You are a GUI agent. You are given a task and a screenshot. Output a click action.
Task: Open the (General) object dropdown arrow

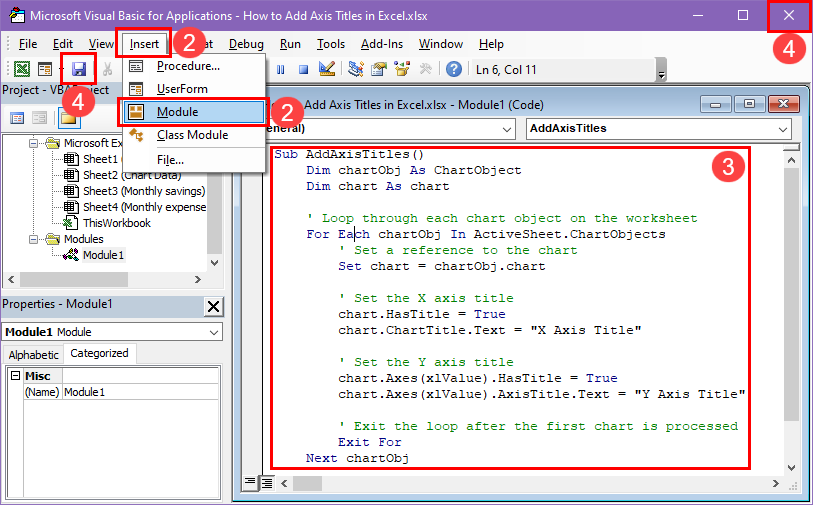[x=507, y=129]
